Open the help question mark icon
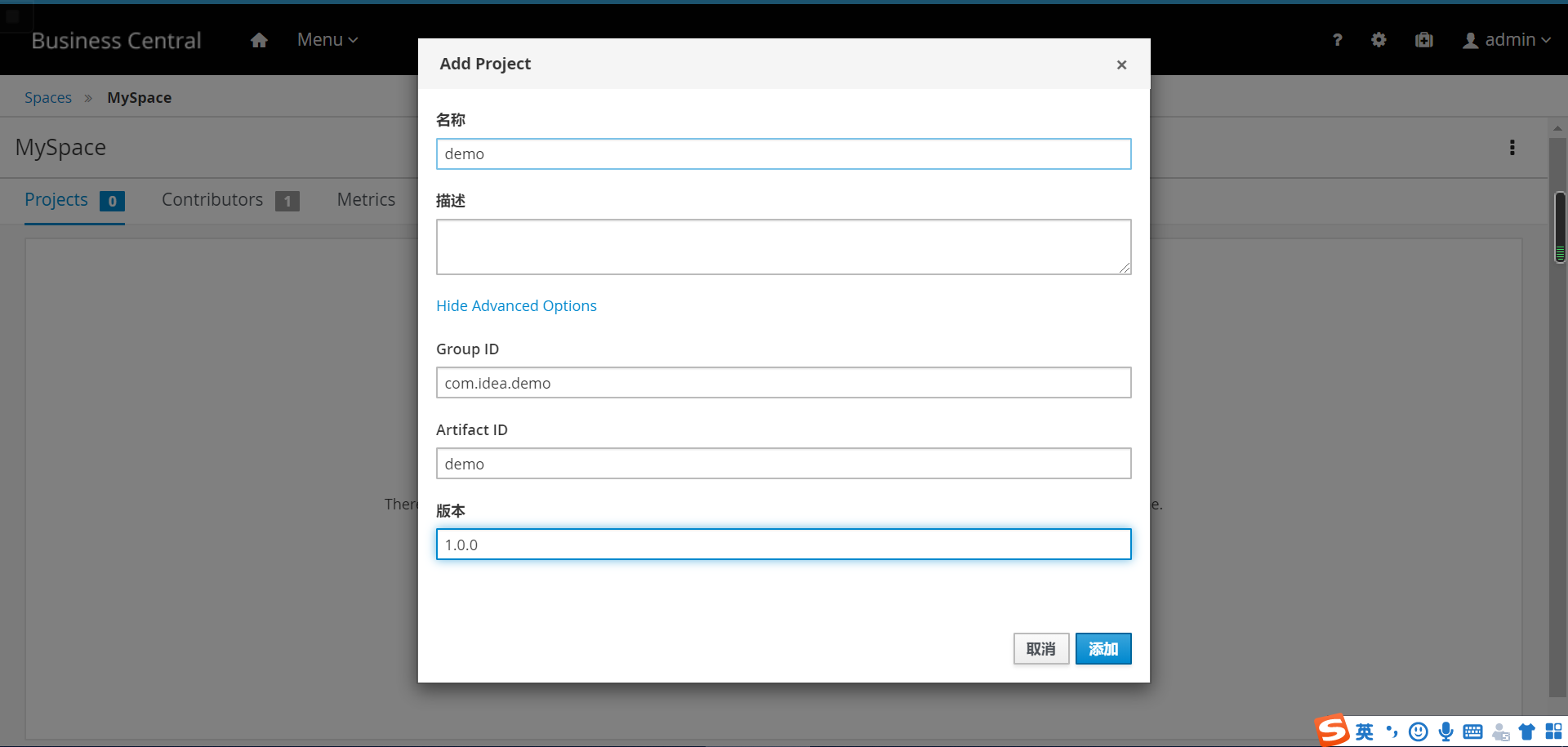Image resolution: width=1568 pixels, height=747 pixels. pos(1337,40)
